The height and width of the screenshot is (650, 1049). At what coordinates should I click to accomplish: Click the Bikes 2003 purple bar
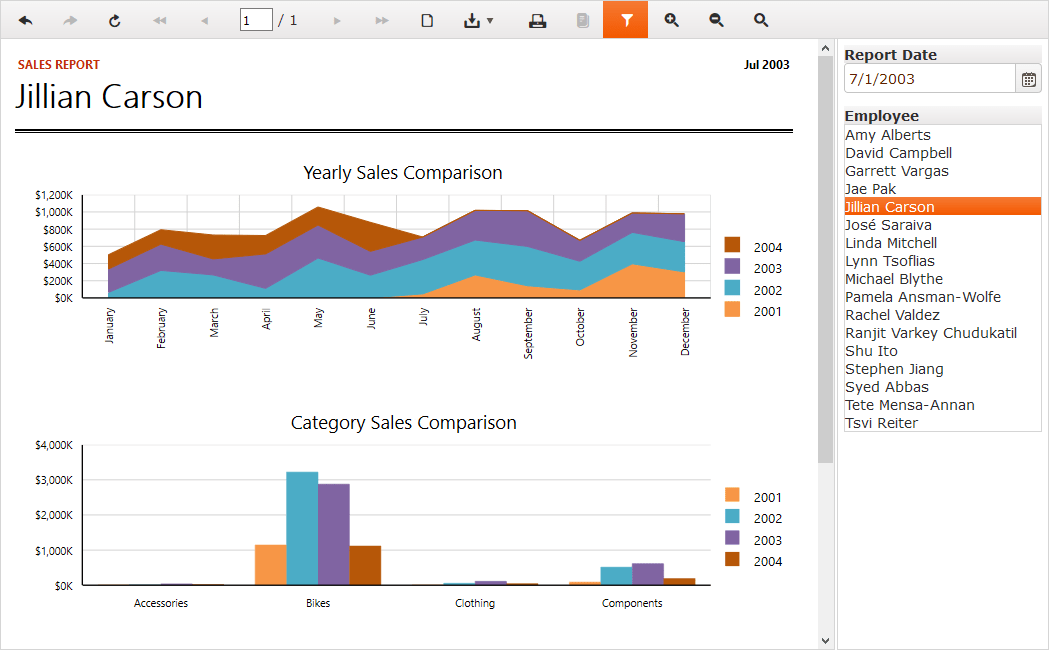[334, 534]
